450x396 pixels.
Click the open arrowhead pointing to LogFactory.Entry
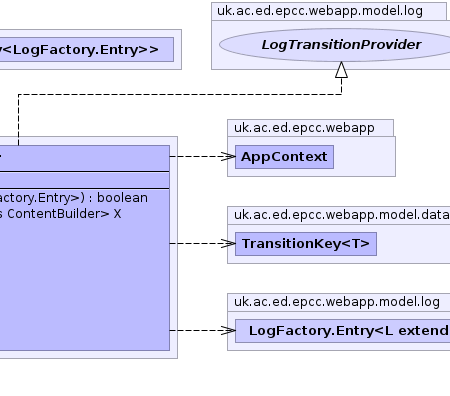coord(228,330)
